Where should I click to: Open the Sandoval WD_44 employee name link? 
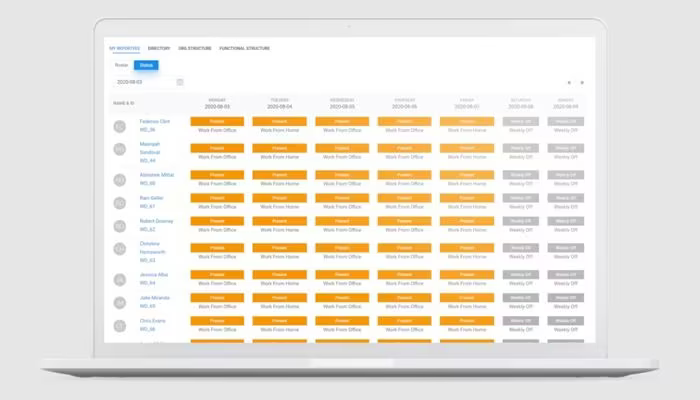(x=150, y=148)
